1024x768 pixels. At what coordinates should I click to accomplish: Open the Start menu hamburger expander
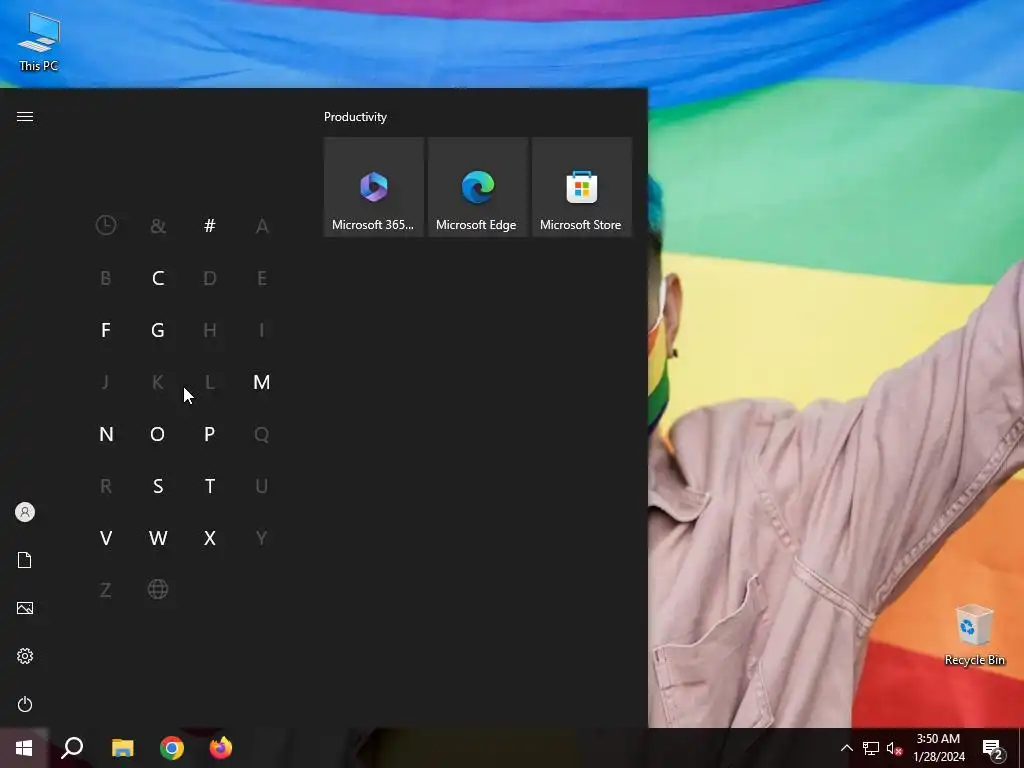tap(25, 116)
